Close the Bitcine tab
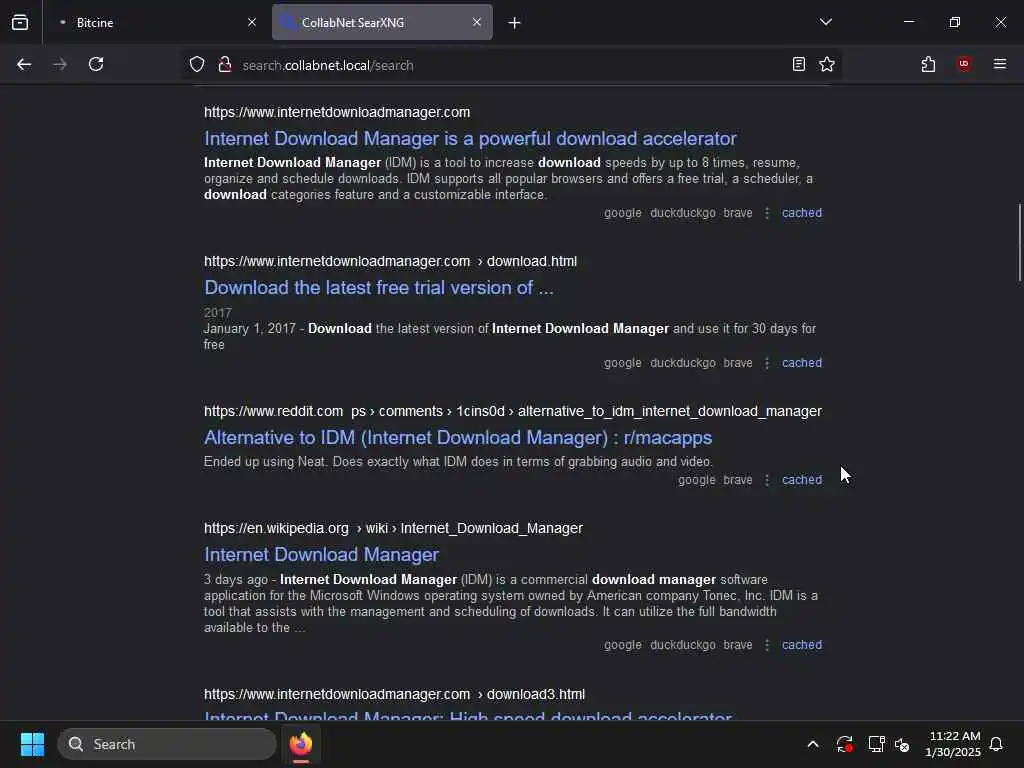This screenshot has width=1024, height=768. click(x=251, y=22)
